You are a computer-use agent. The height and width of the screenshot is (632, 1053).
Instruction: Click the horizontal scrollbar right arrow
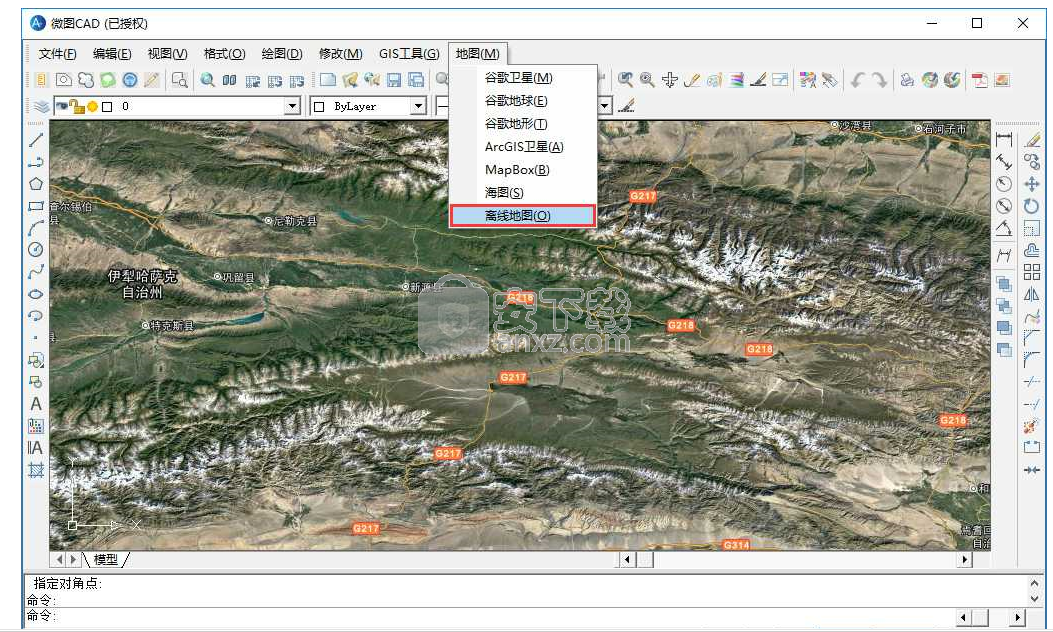pos(965,559)
